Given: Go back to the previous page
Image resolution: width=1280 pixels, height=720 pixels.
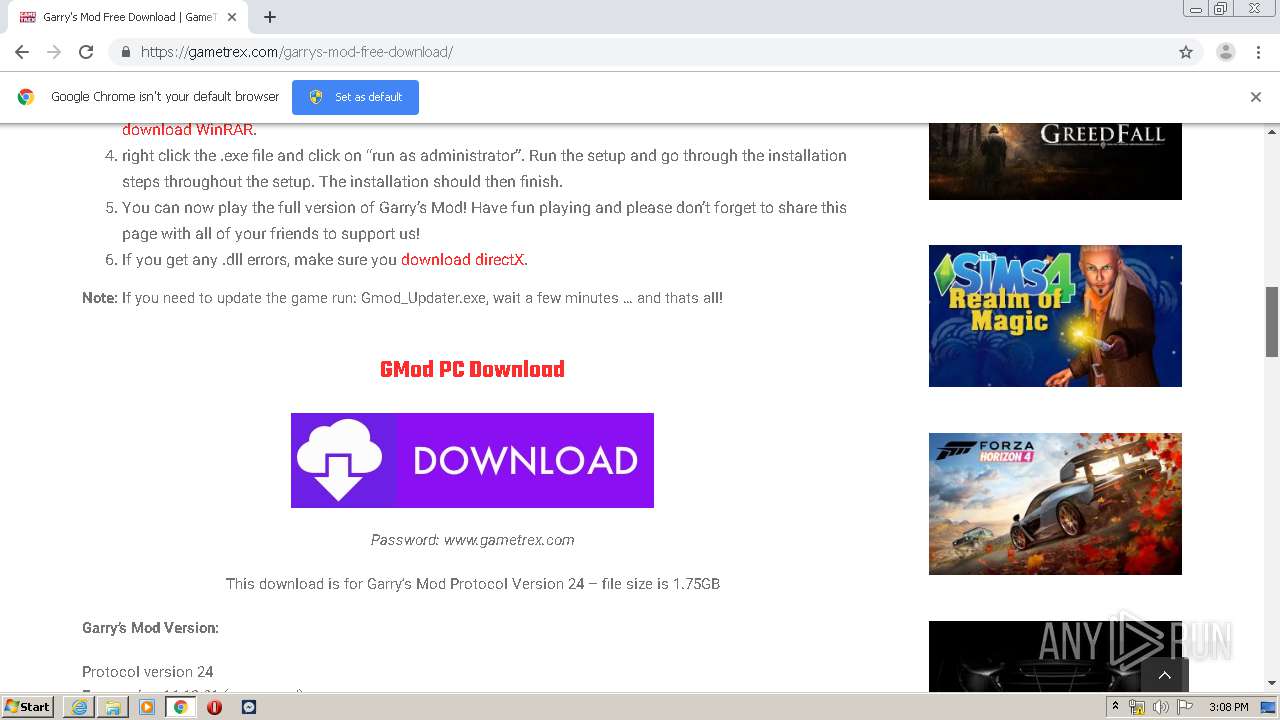Looking at the screenshot, I should pyautogui.click(x=22, y=52).
